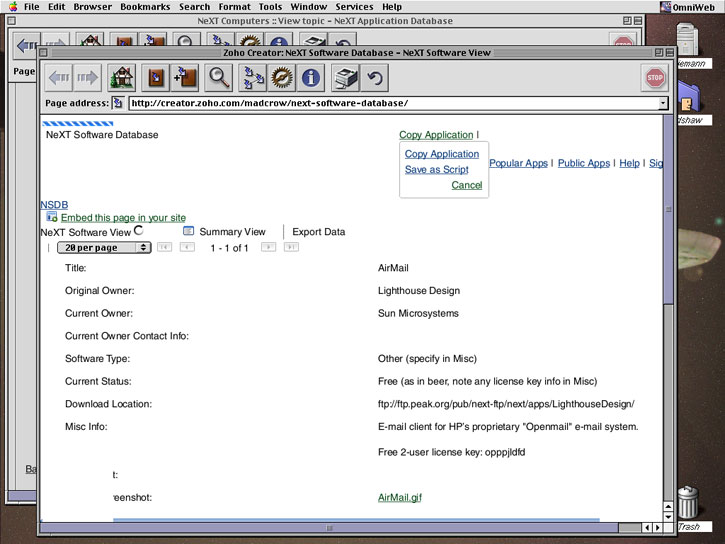Click the printer icon in toolbar
Image resolution: width=725 pixels, height=544 pixels.
(345, 77)
